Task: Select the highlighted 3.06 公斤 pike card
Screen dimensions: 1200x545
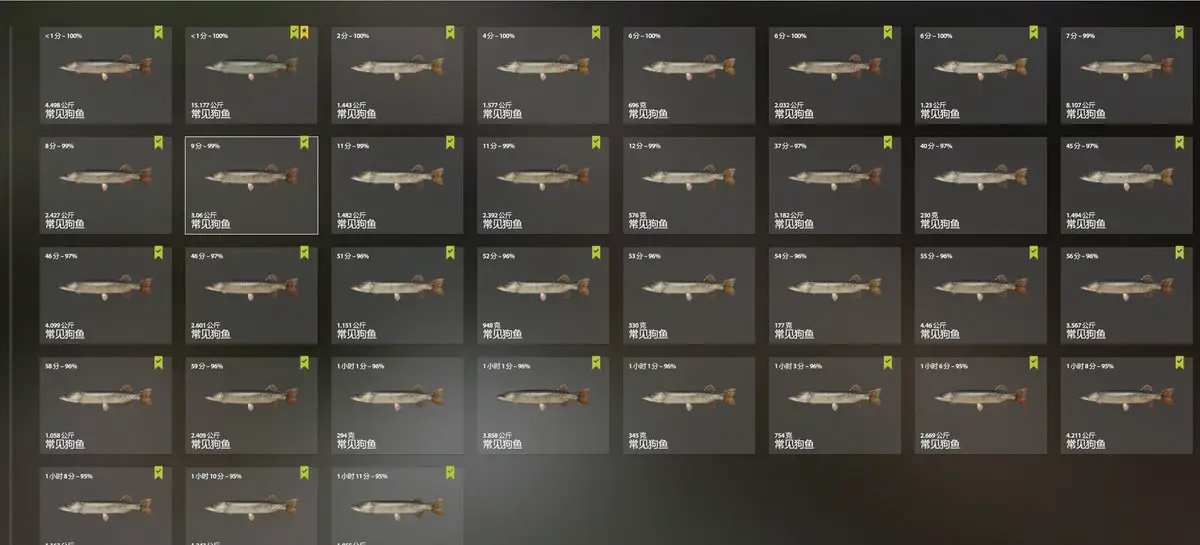Action: pyautogui.click(x=252, y=185)
